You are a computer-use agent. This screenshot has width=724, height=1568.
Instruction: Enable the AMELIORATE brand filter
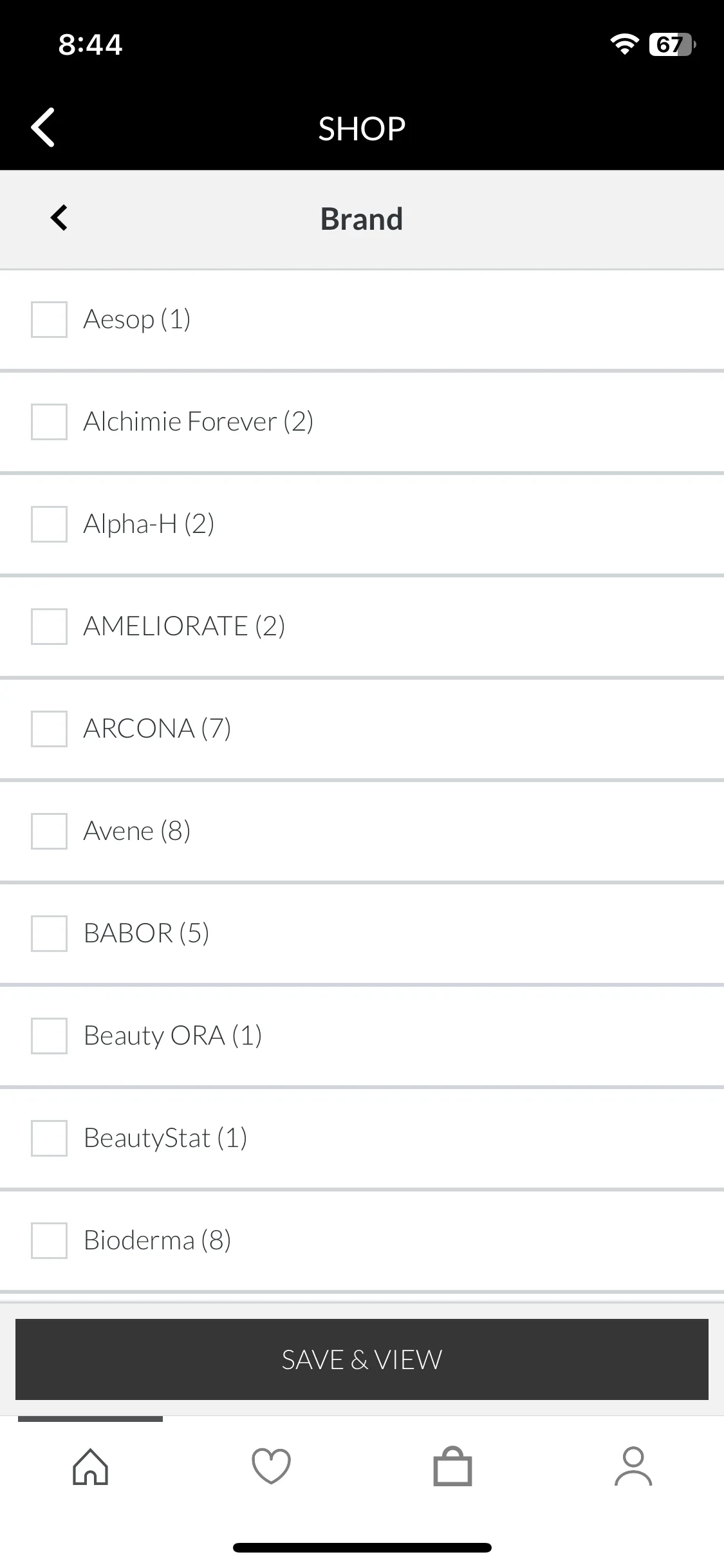[x=49, y=626]
